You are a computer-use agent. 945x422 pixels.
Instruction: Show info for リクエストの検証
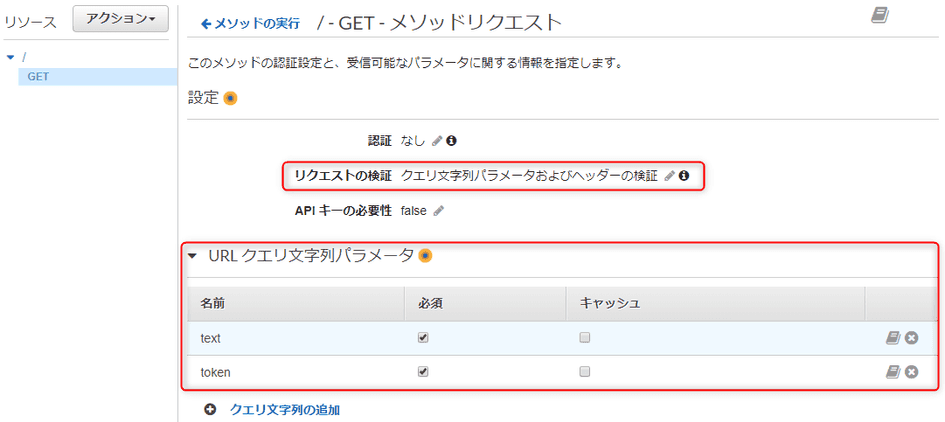[683, 176]
